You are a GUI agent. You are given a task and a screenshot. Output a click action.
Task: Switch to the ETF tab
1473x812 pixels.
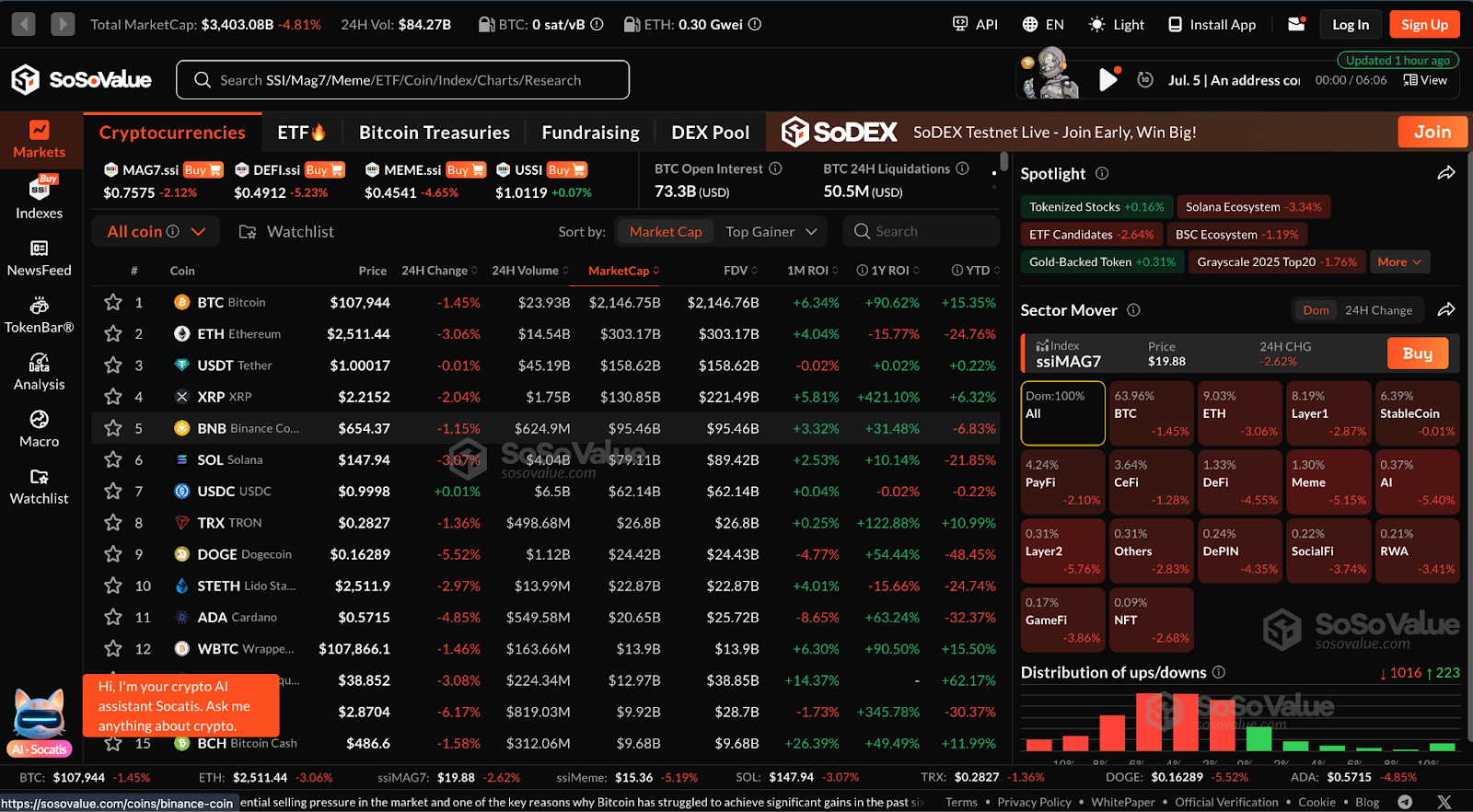[302, 133]
